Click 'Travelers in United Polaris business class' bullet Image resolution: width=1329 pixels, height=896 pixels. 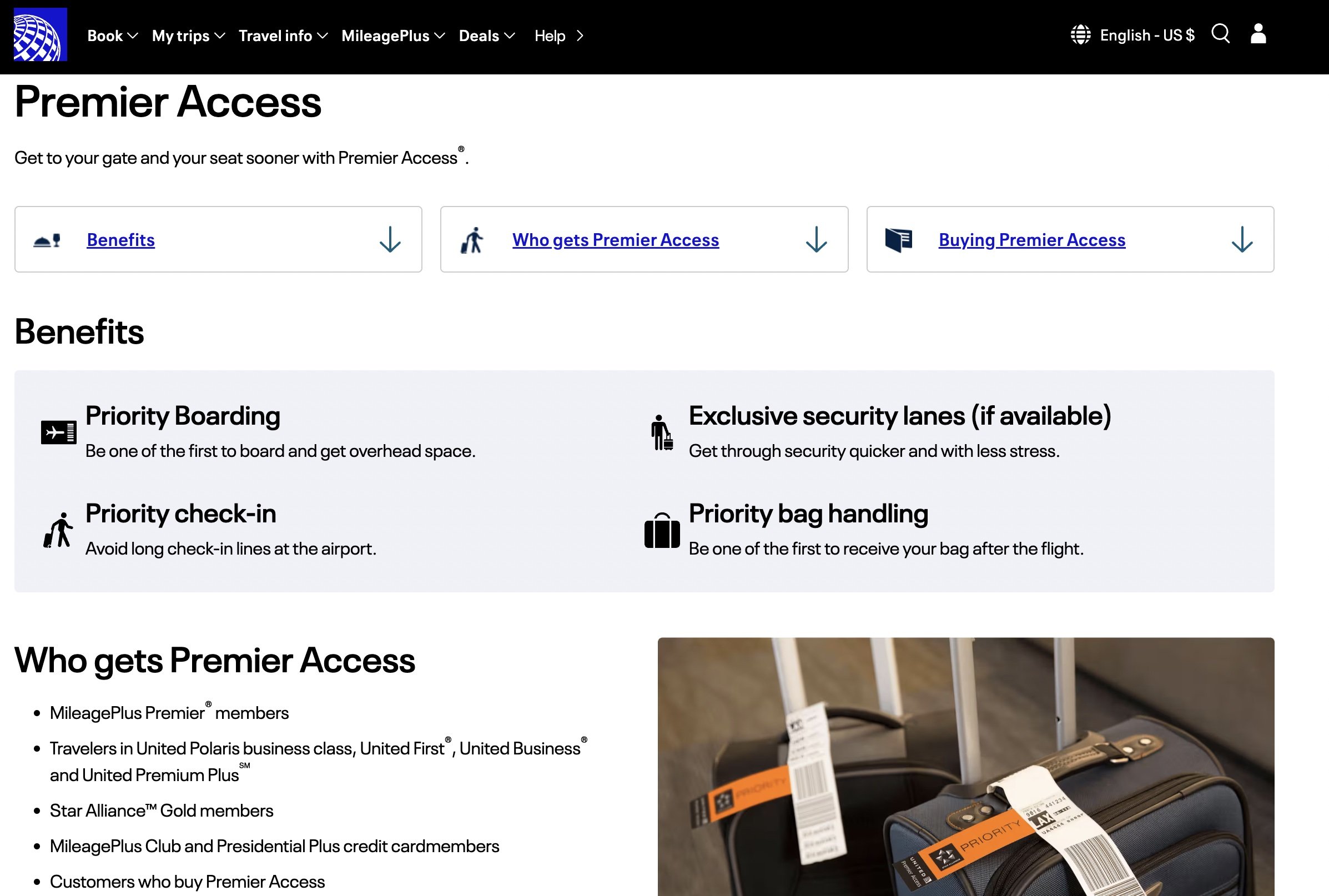(318, 761)
